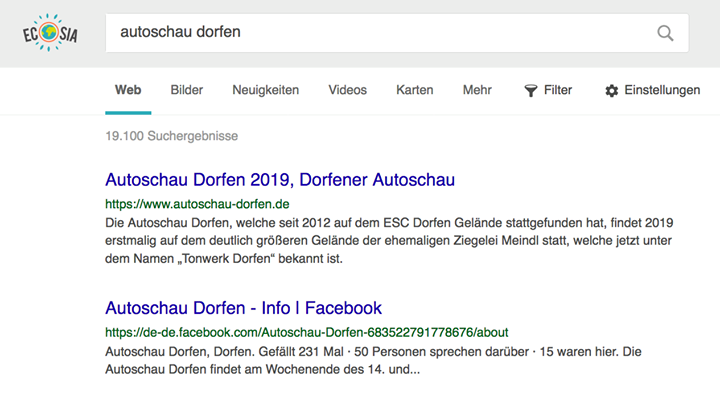
Task: Click the gear icon beside Einstellungen
Action: [611, 90]
